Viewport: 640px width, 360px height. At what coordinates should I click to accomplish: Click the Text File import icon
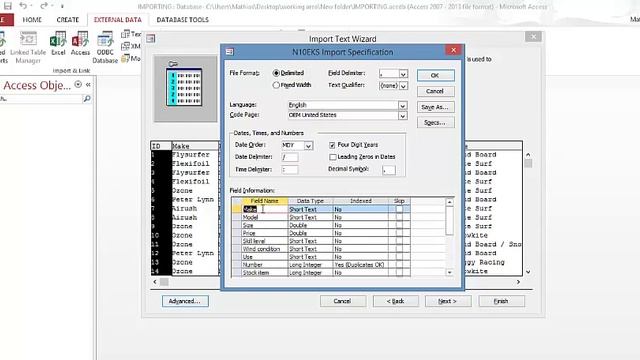(126, 34)
